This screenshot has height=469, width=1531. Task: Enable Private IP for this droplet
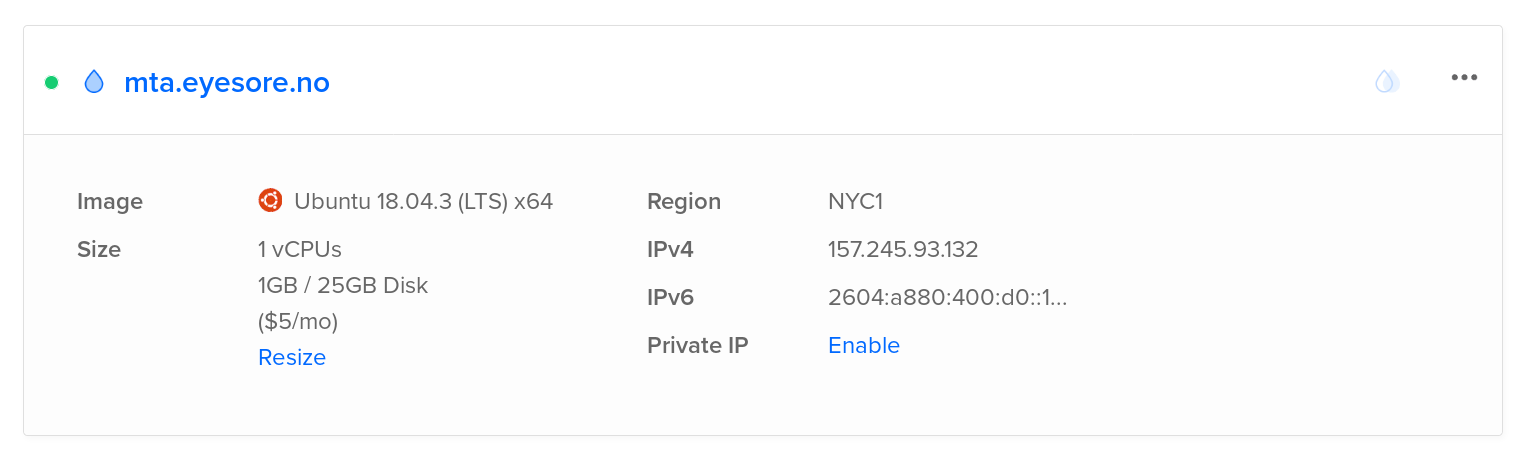(x=864, y=346)
